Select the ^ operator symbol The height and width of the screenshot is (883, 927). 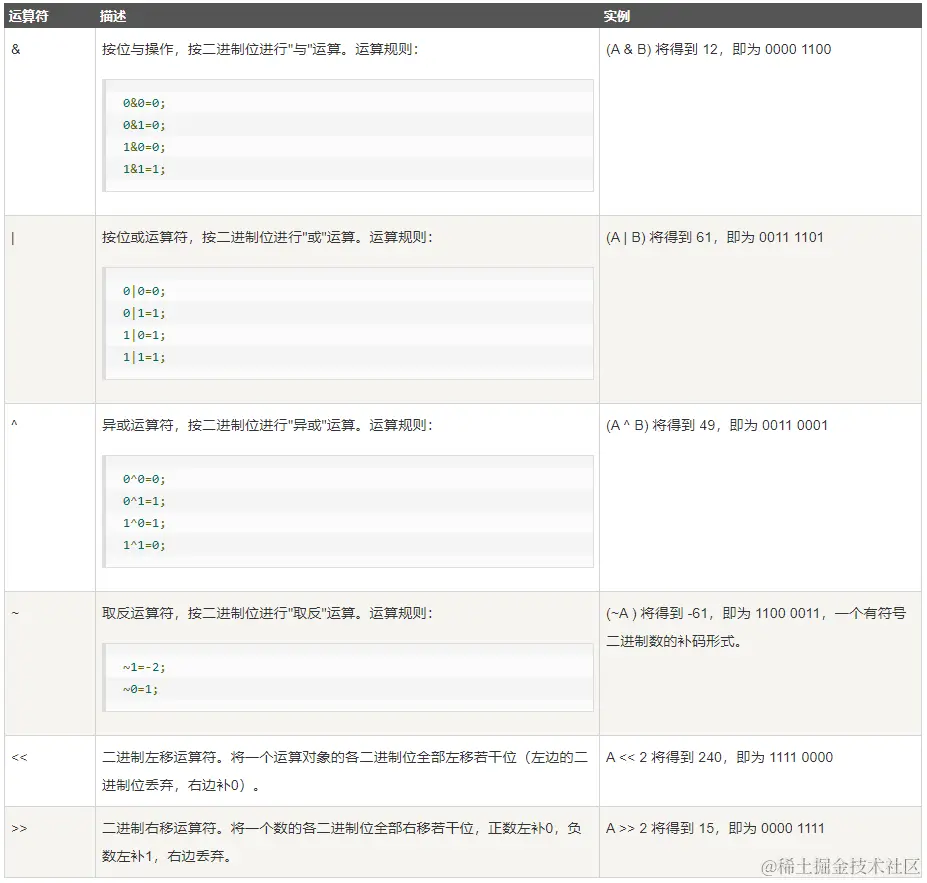(12, 424)
